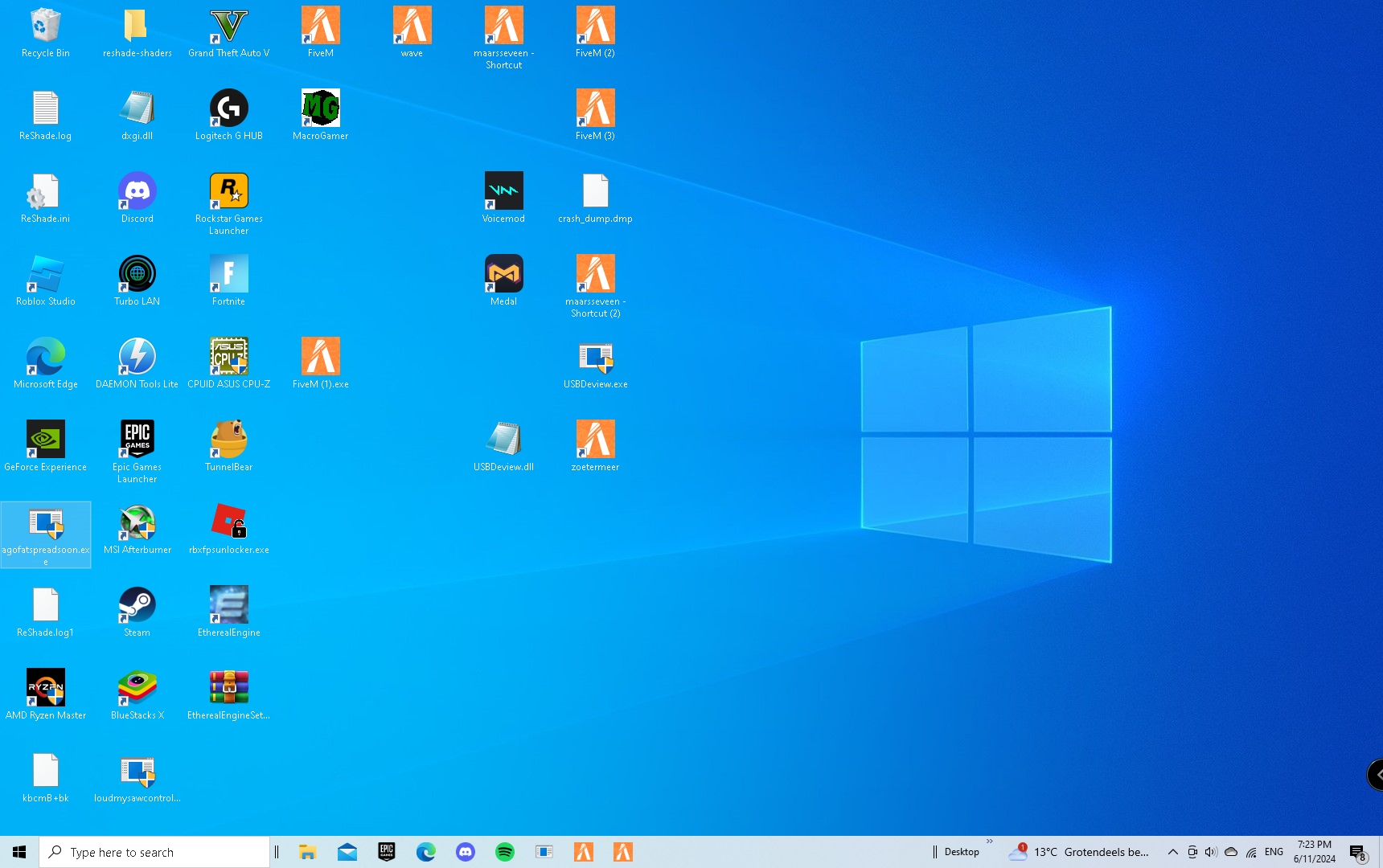Select the CPUID ASUS CPU-Z icon

[229, 363]
